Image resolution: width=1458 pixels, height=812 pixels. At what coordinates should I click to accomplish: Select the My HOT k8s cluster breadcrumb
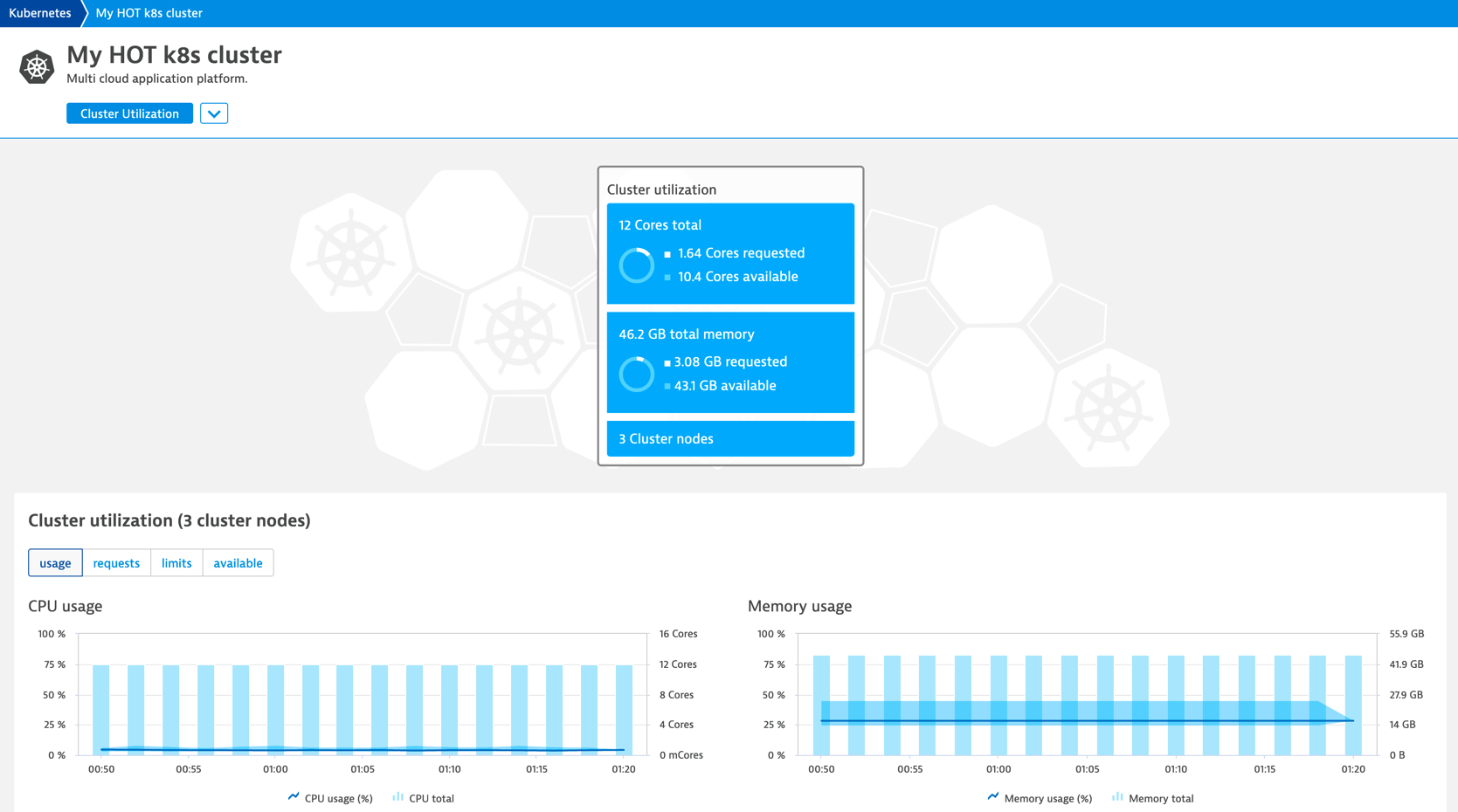click(149, 13)
